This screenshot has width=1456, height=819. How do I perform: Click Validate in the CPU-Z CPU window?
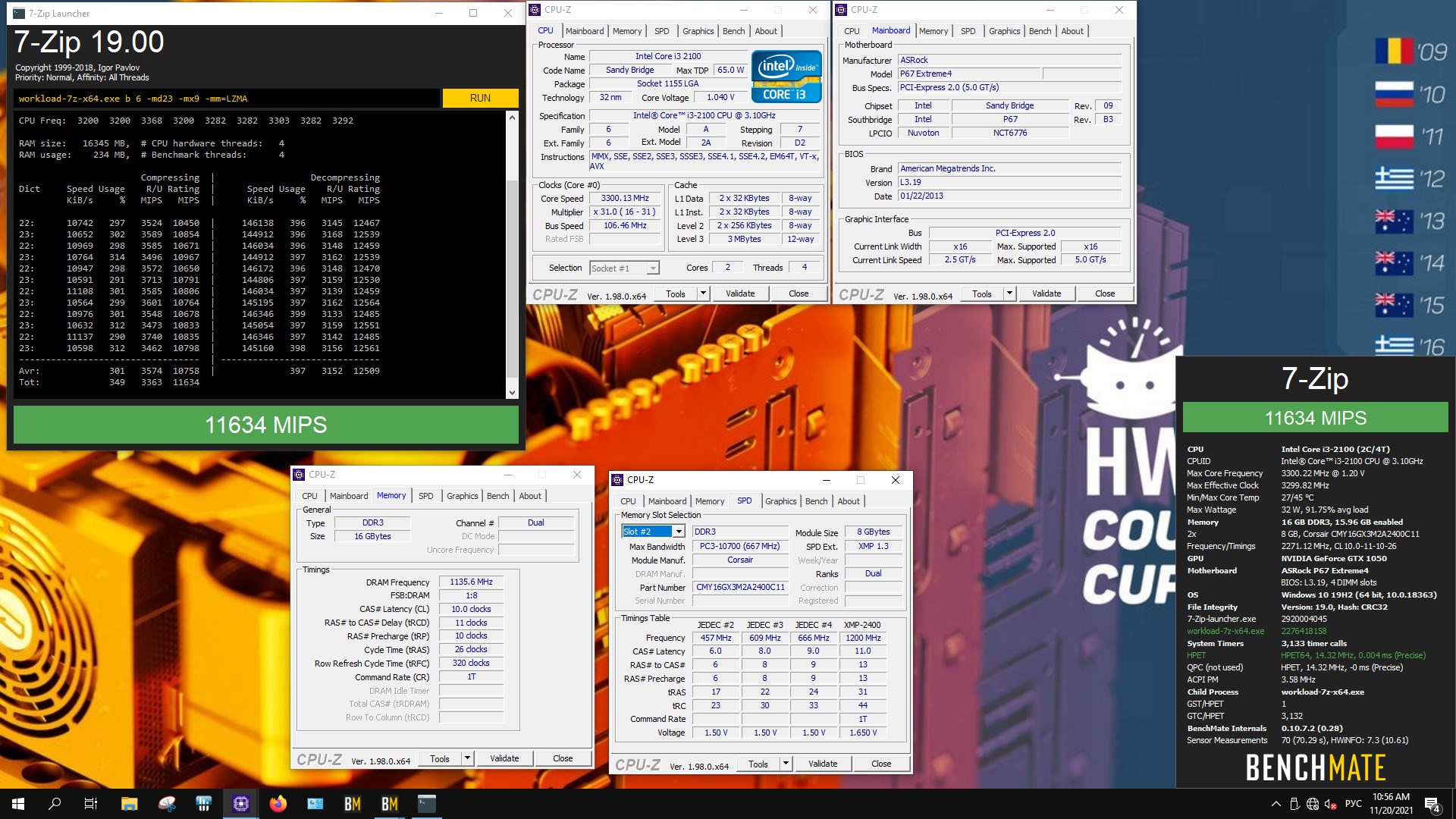click(740, 293)
